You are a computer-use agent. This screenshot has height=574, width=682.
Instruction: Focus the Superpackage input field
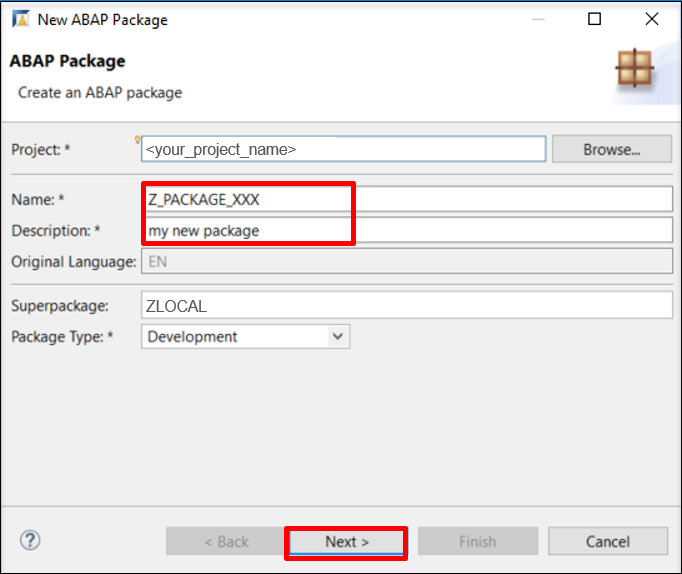(407, 306)
